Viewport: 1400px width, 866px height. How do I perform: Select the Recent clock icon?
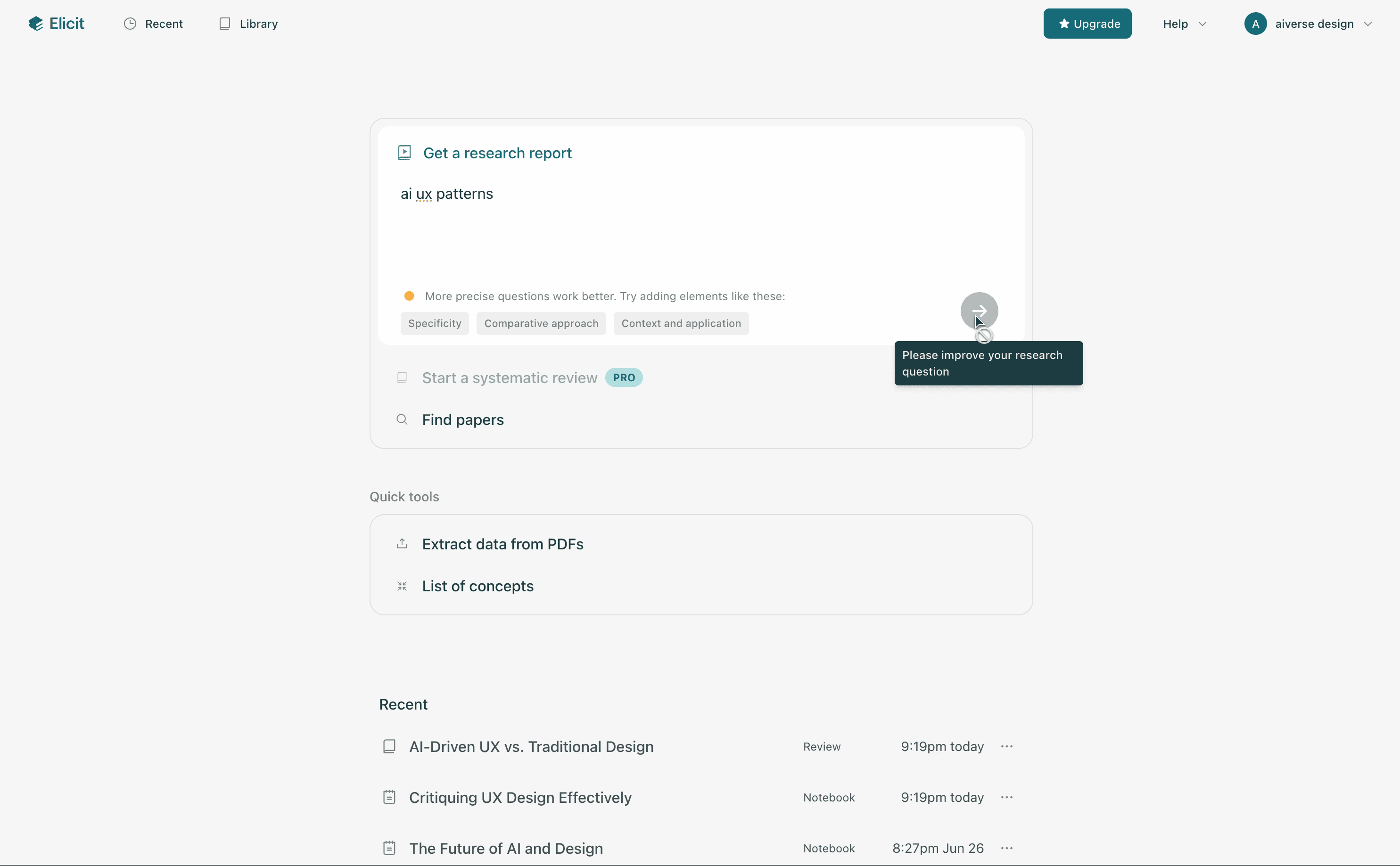coord(130,24)
